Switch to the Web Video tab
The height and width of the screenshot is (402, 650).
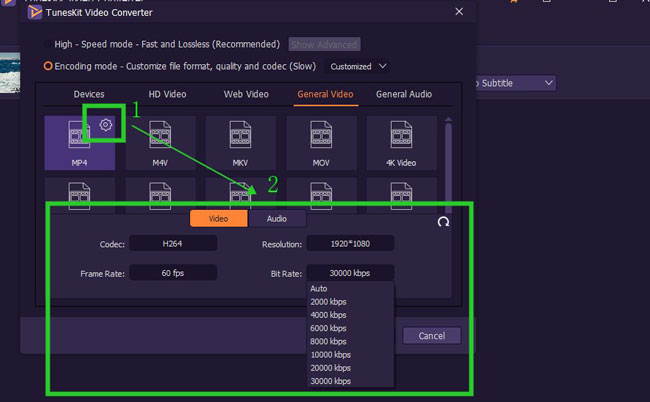coord(246,94)
